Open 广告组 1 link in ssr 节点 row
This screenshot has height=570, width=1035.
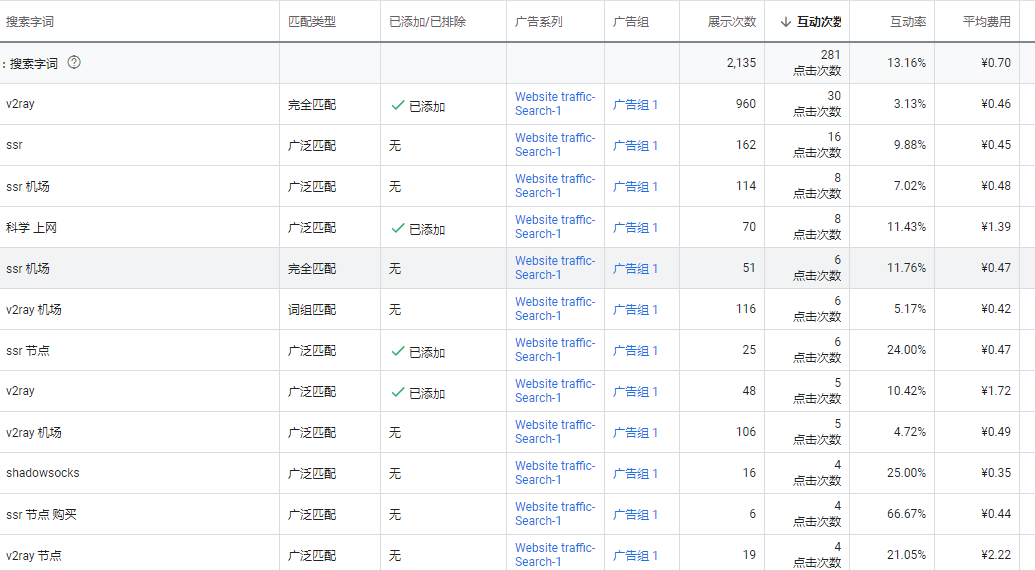pos(636,351)
